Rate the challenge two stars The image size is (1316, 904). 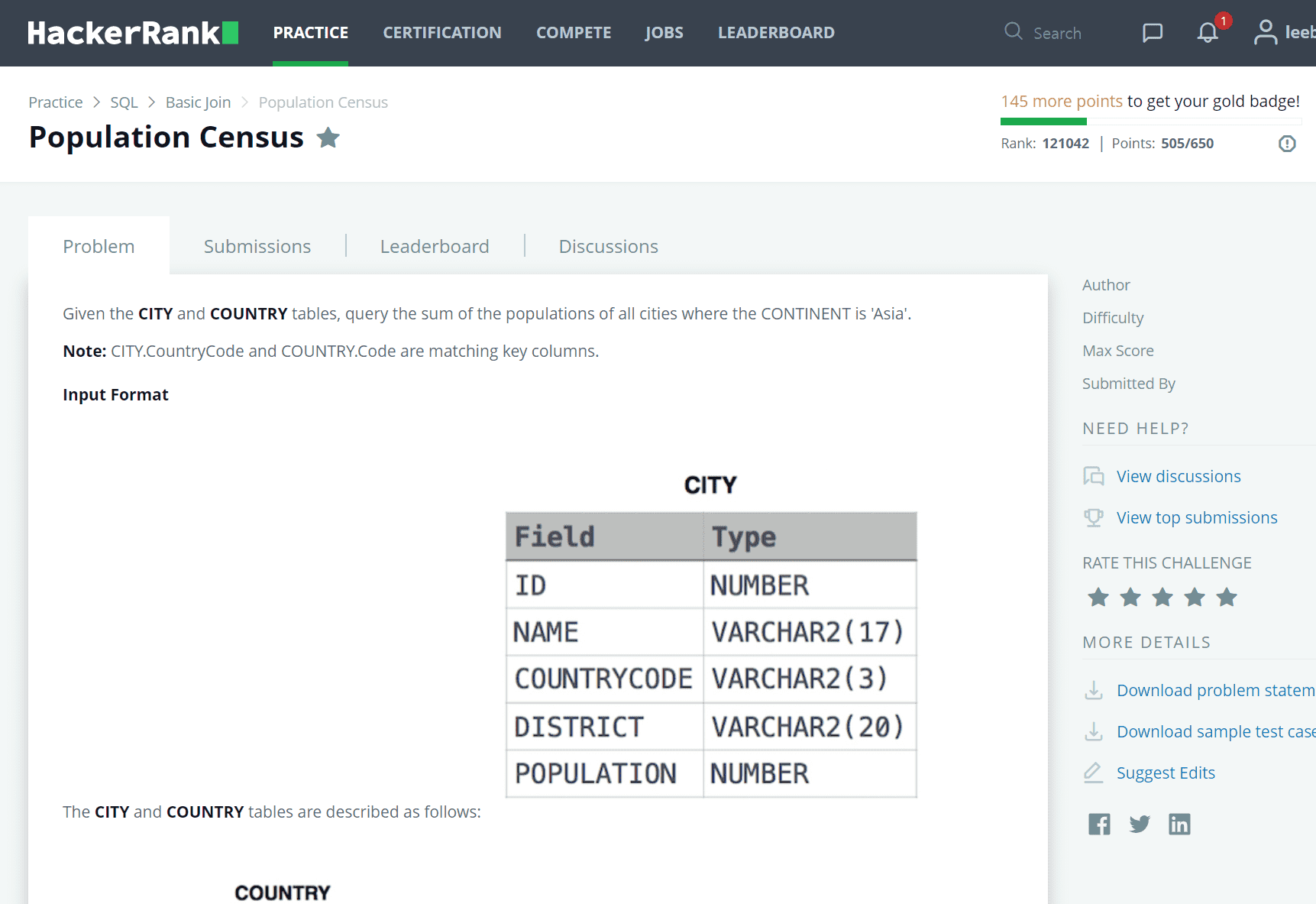point(1130,597)
